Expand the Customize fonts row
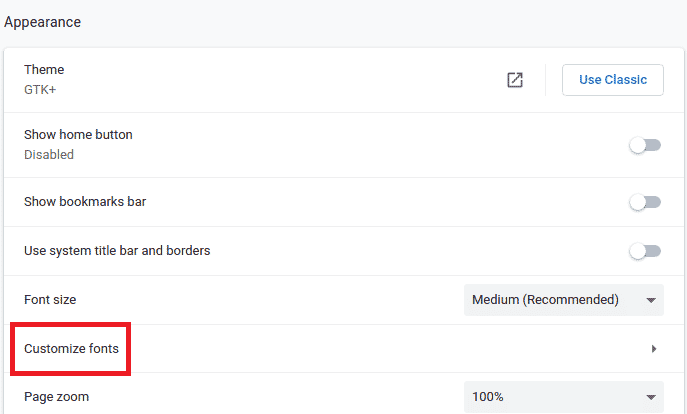The width and height of the screenshot is (687, 414). tap(344, 349)
